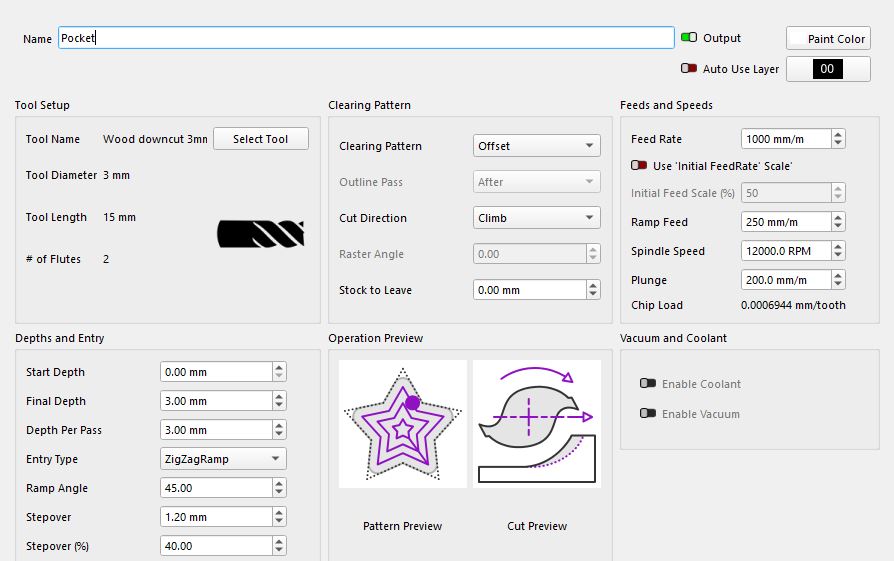Increase Spindle Speed with up arrow

838,247
